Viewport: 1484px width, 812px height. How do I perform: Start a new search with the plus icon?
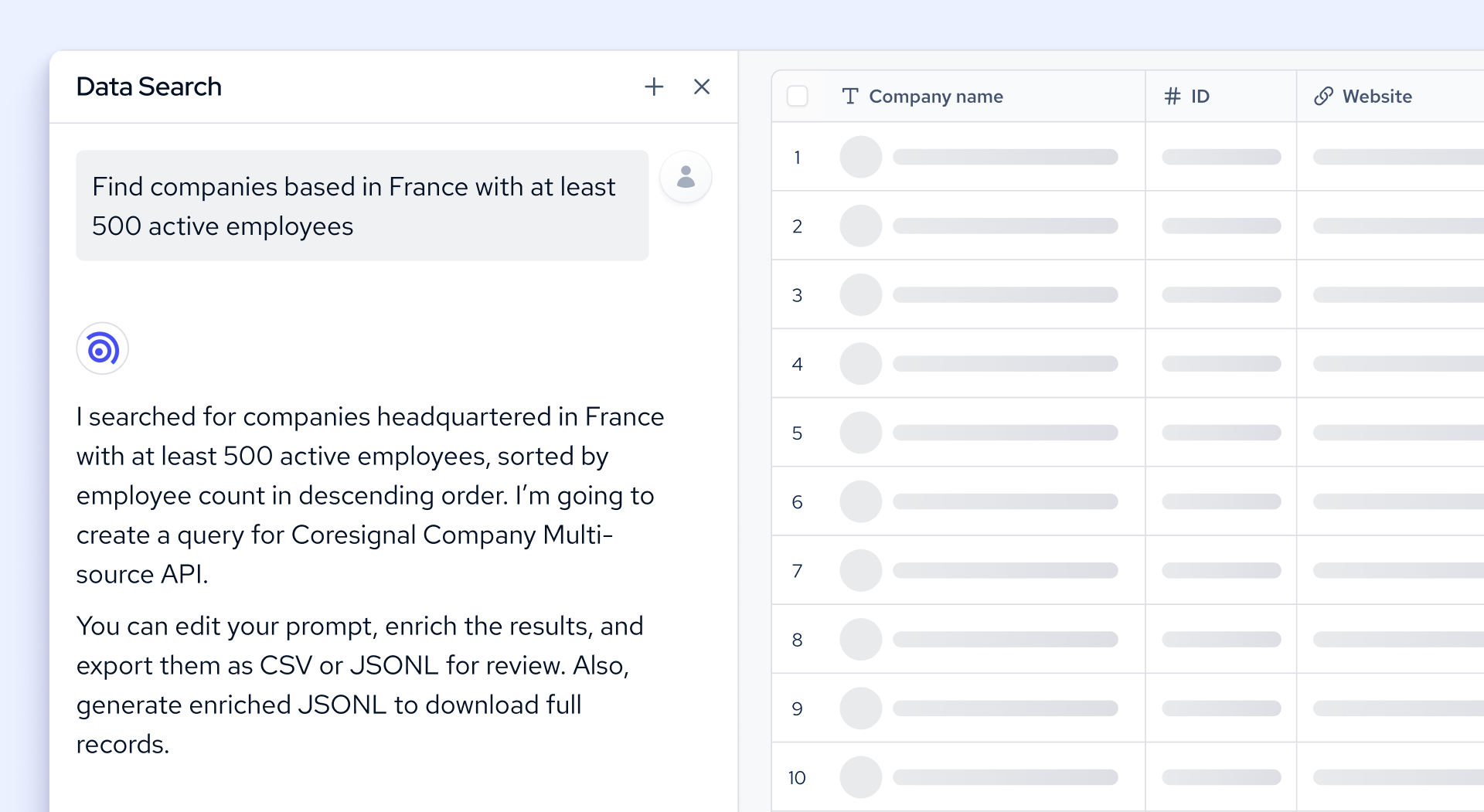[653, 87]
